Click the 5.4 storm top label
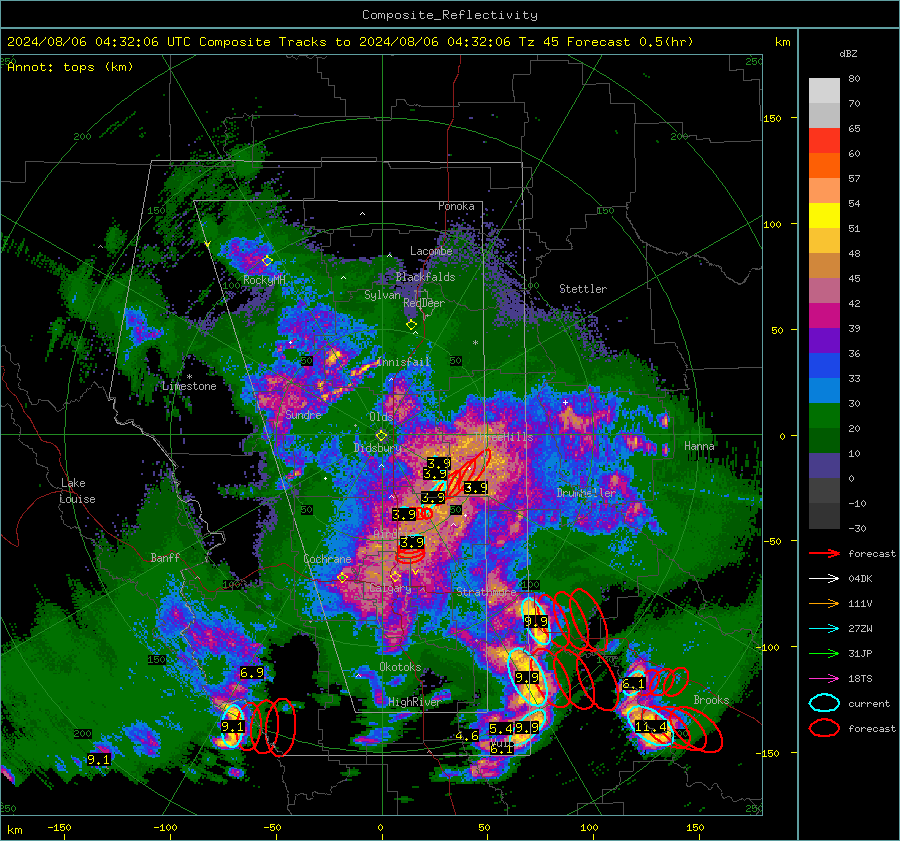Image resolution: width=900 pixels, height=841 pixels. (501, 728)
